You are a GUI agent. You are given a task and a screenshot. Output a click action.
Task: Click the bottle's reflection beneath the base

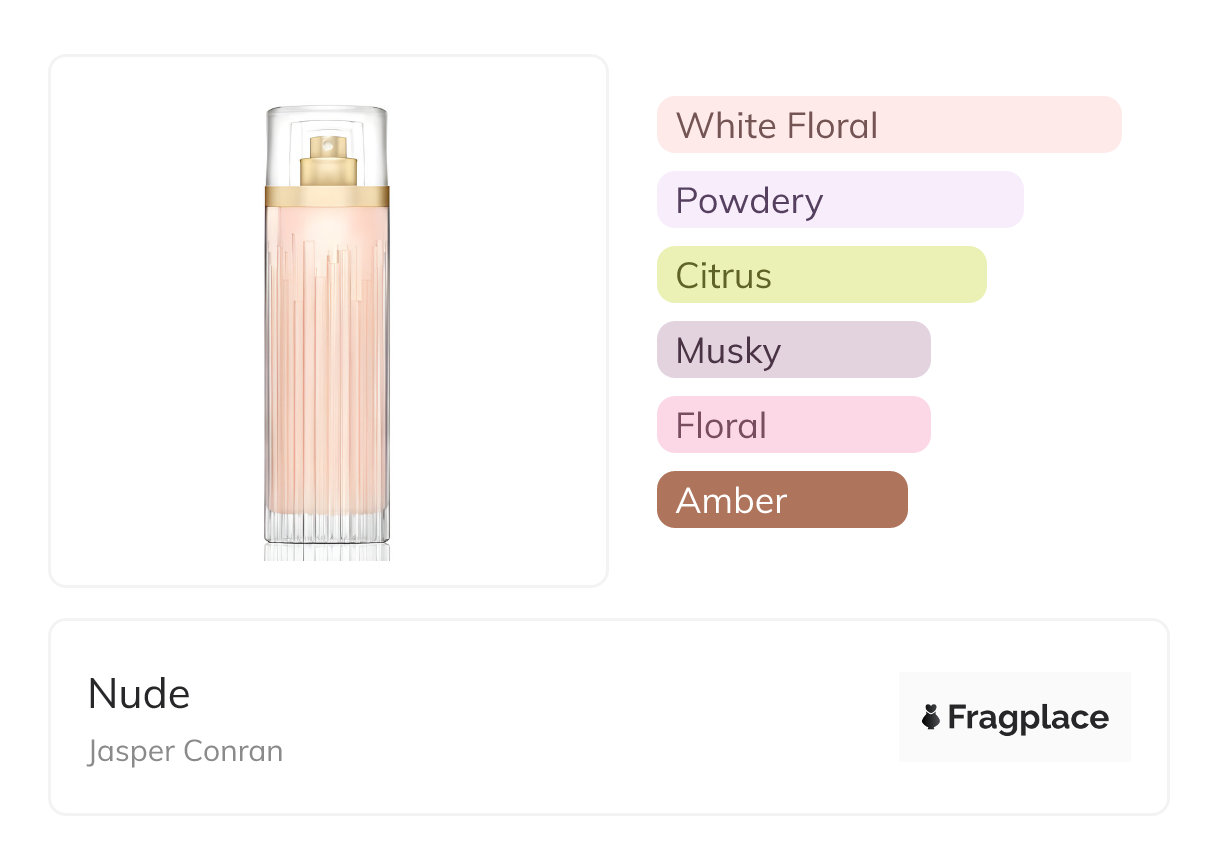coord(327,551)
